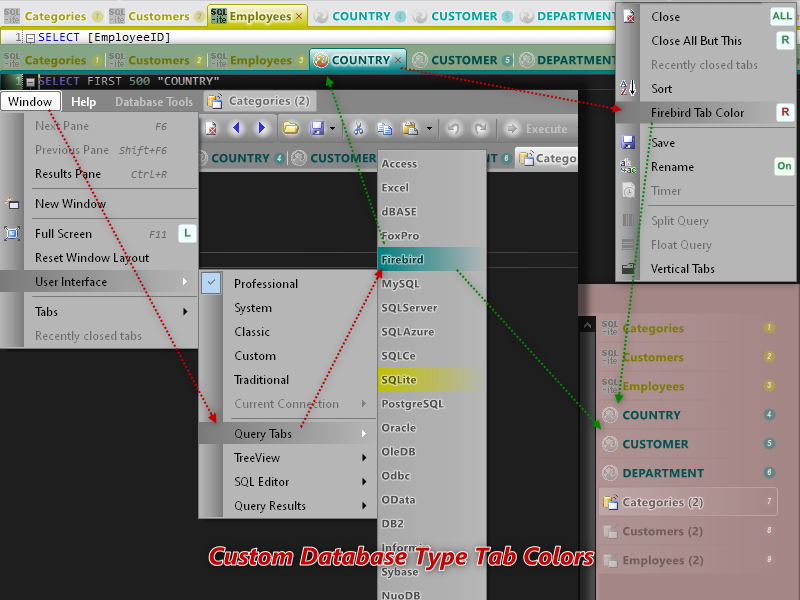Click the undo toolbar icon
The image size is (800, 600).
coord(453,129)
